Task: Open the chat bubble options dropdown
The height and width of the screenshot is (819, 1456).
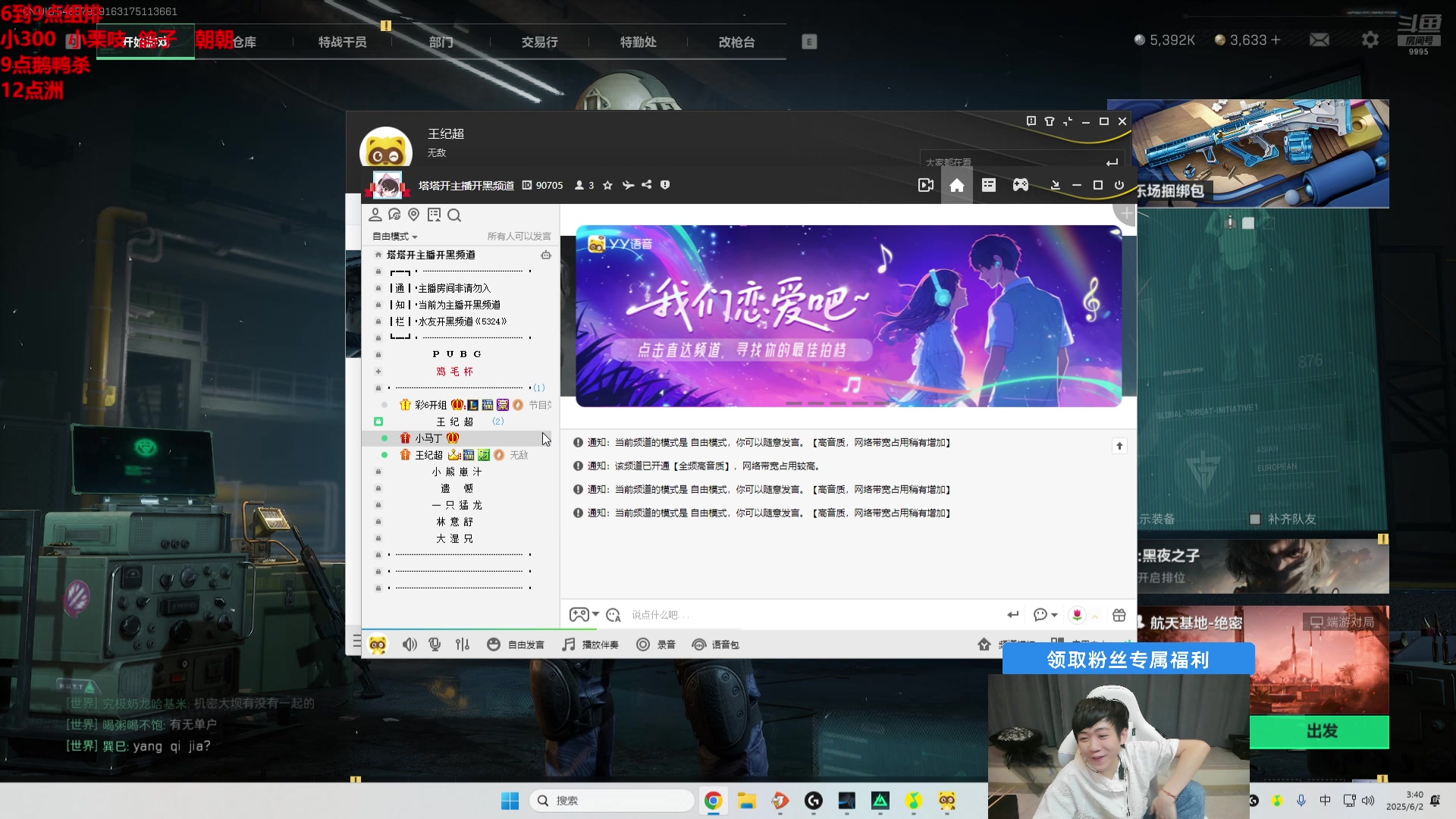Action: (x=1045, y=615)
